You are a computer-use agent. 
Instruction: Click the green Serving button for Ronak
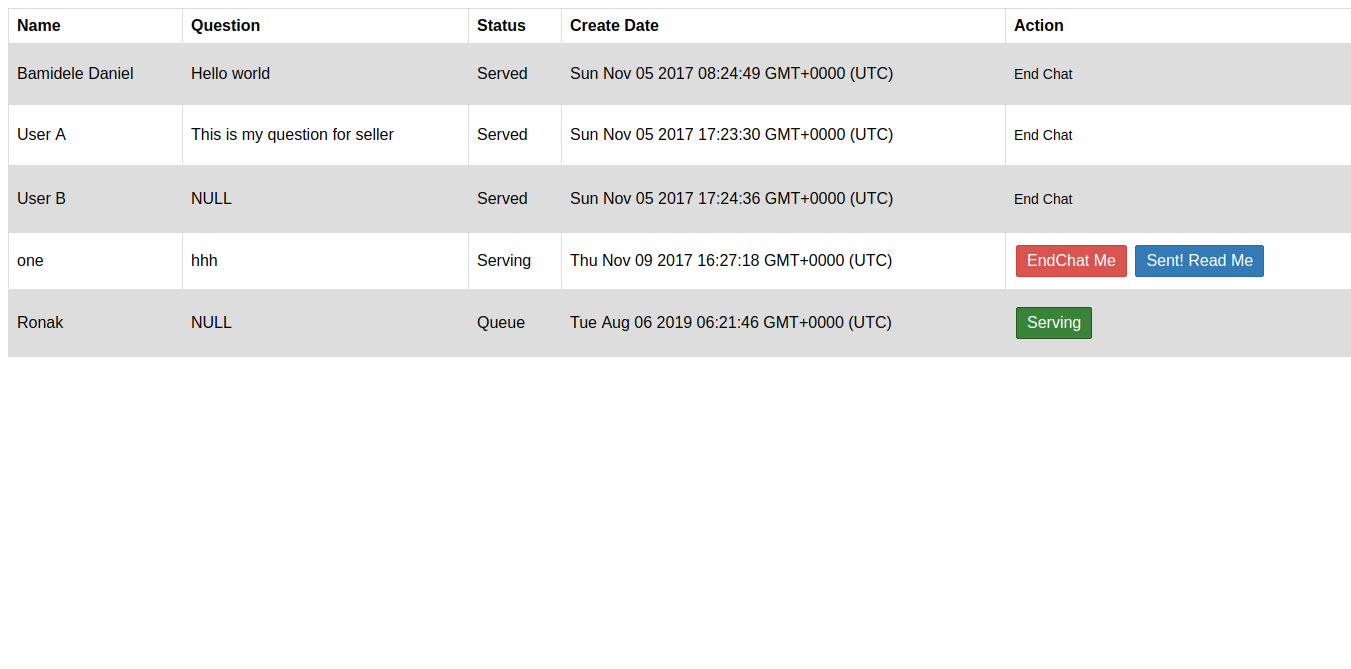pyautogui.click(x=1053, y=323)
